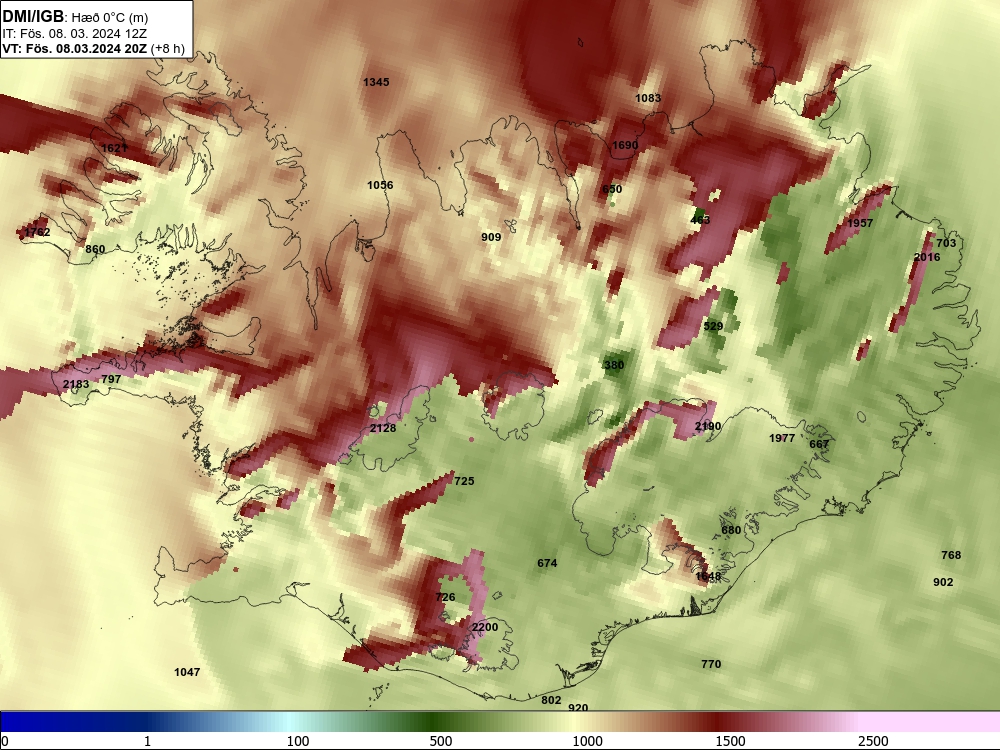The image size is (1000, 750).
Task: Select the 1621 value in the Westfjords
Action: click(115, 148)
